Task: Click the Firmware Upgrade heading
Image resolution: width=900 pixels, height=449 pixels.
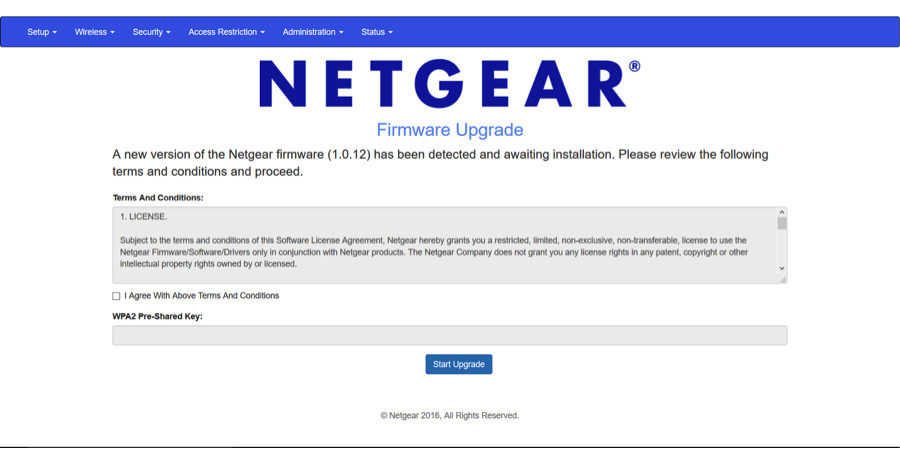Action: pyautogui.click(x=450, y=130)
